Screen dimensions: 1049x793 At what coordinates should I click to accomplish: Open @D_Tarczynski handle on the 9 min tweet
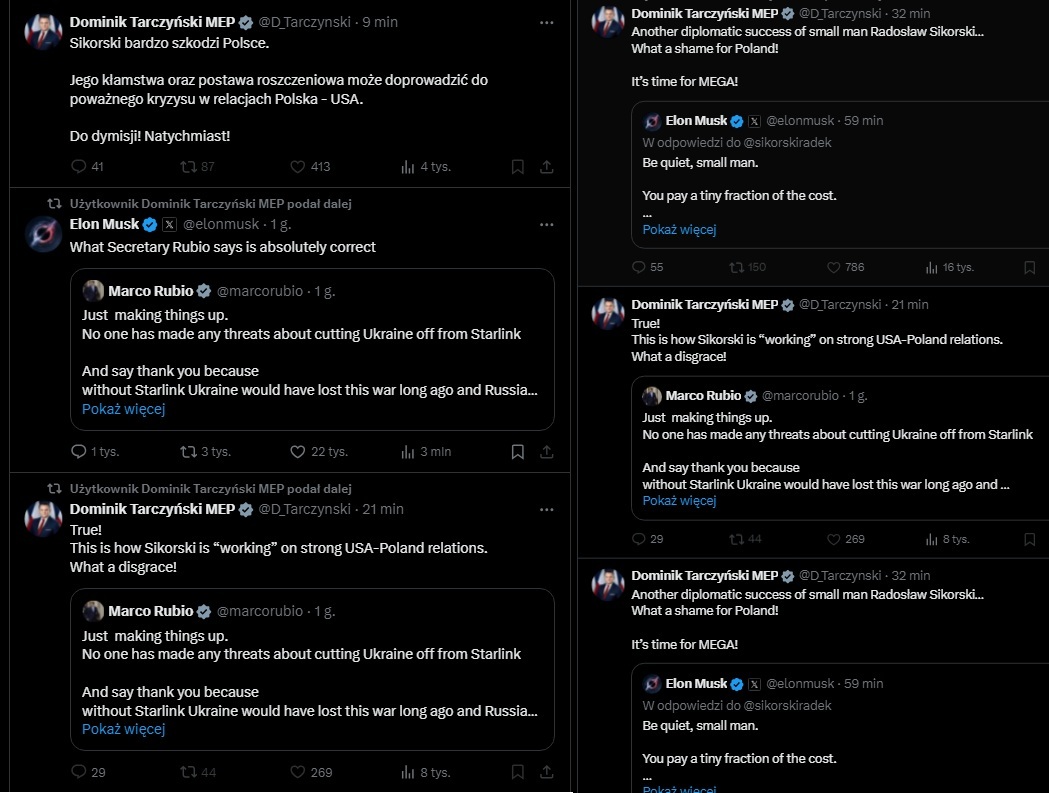[306, 22]
